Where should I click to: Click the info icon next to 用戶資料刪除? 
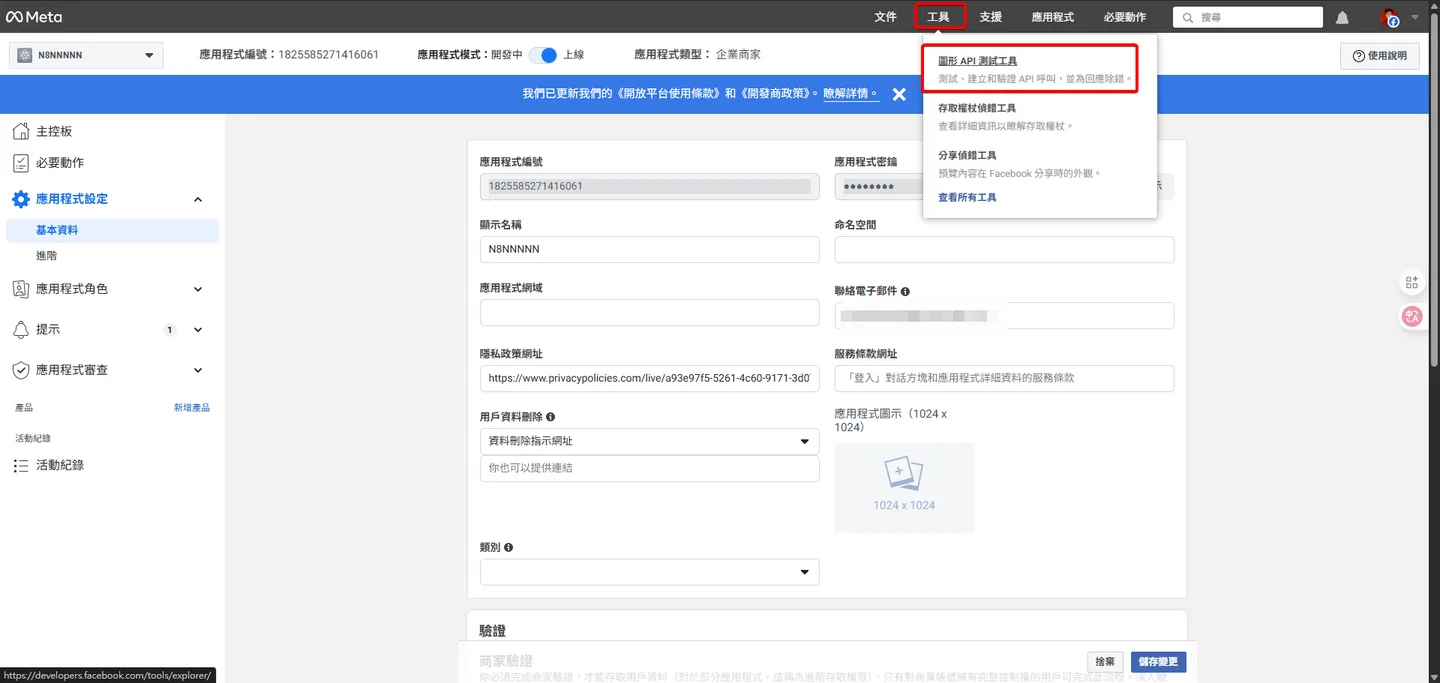pos(550,416)
